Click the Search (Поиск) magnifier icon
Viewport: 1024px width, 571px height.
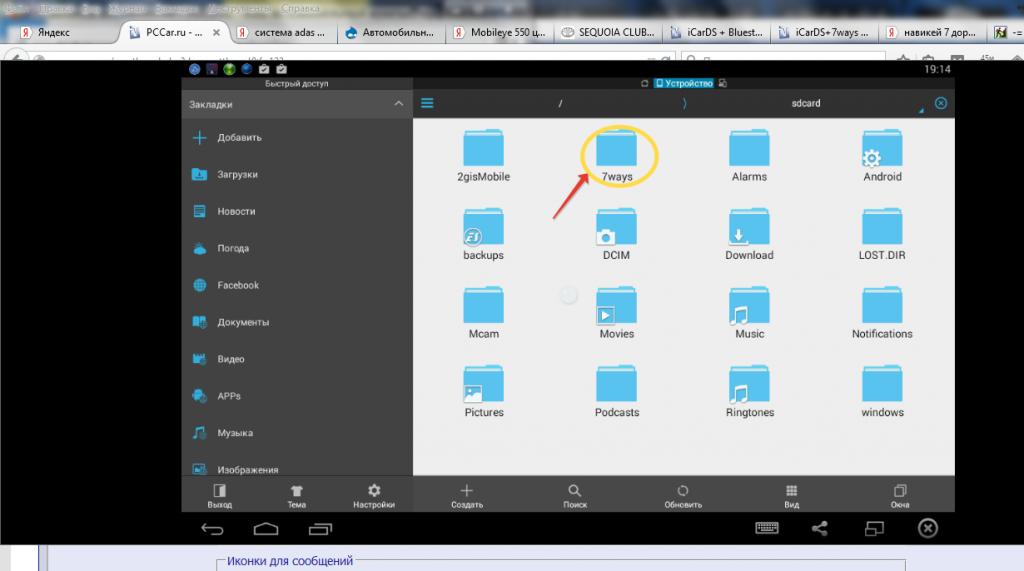pos(574,491)
